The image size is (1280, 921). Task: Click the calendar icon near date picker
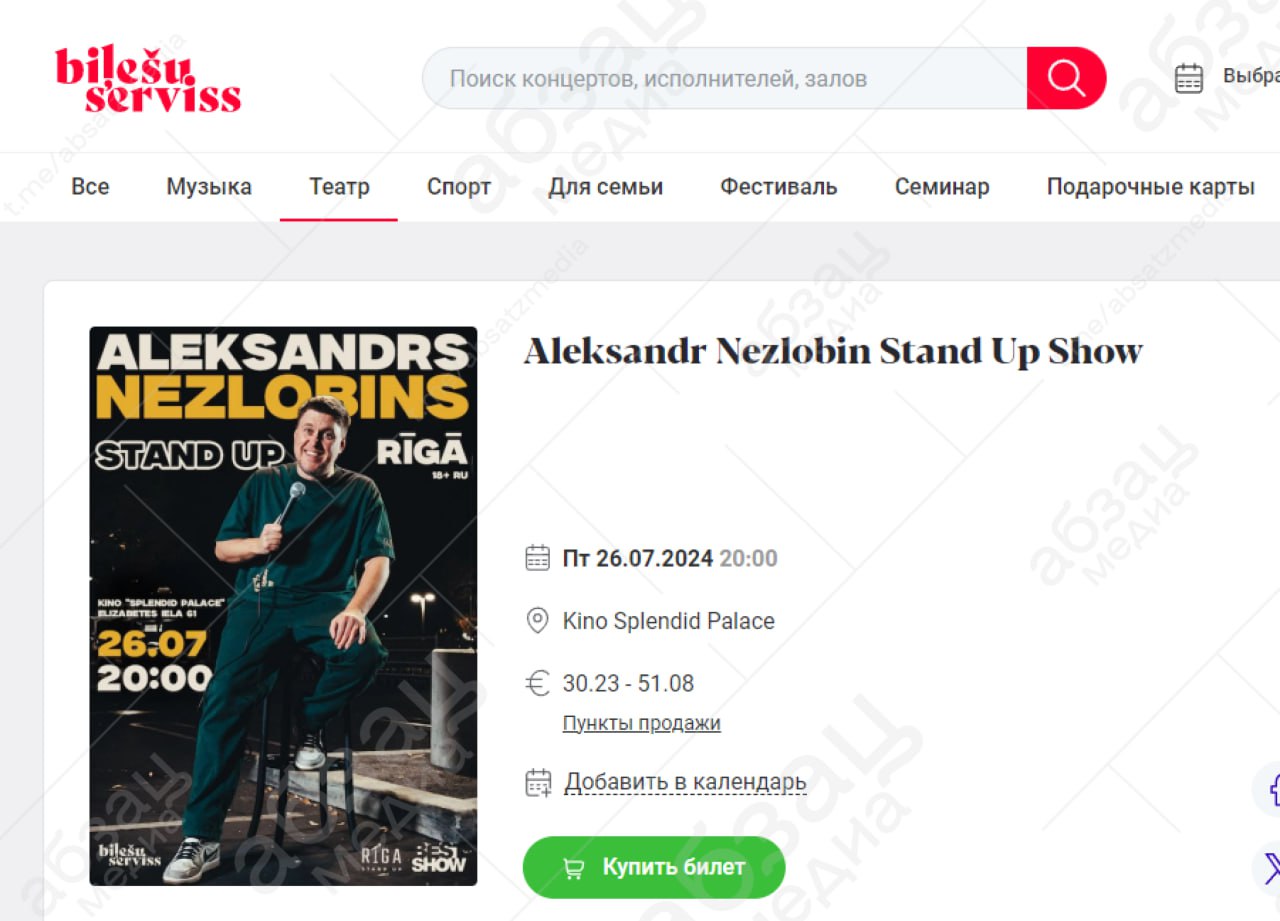click(1189, 78)
